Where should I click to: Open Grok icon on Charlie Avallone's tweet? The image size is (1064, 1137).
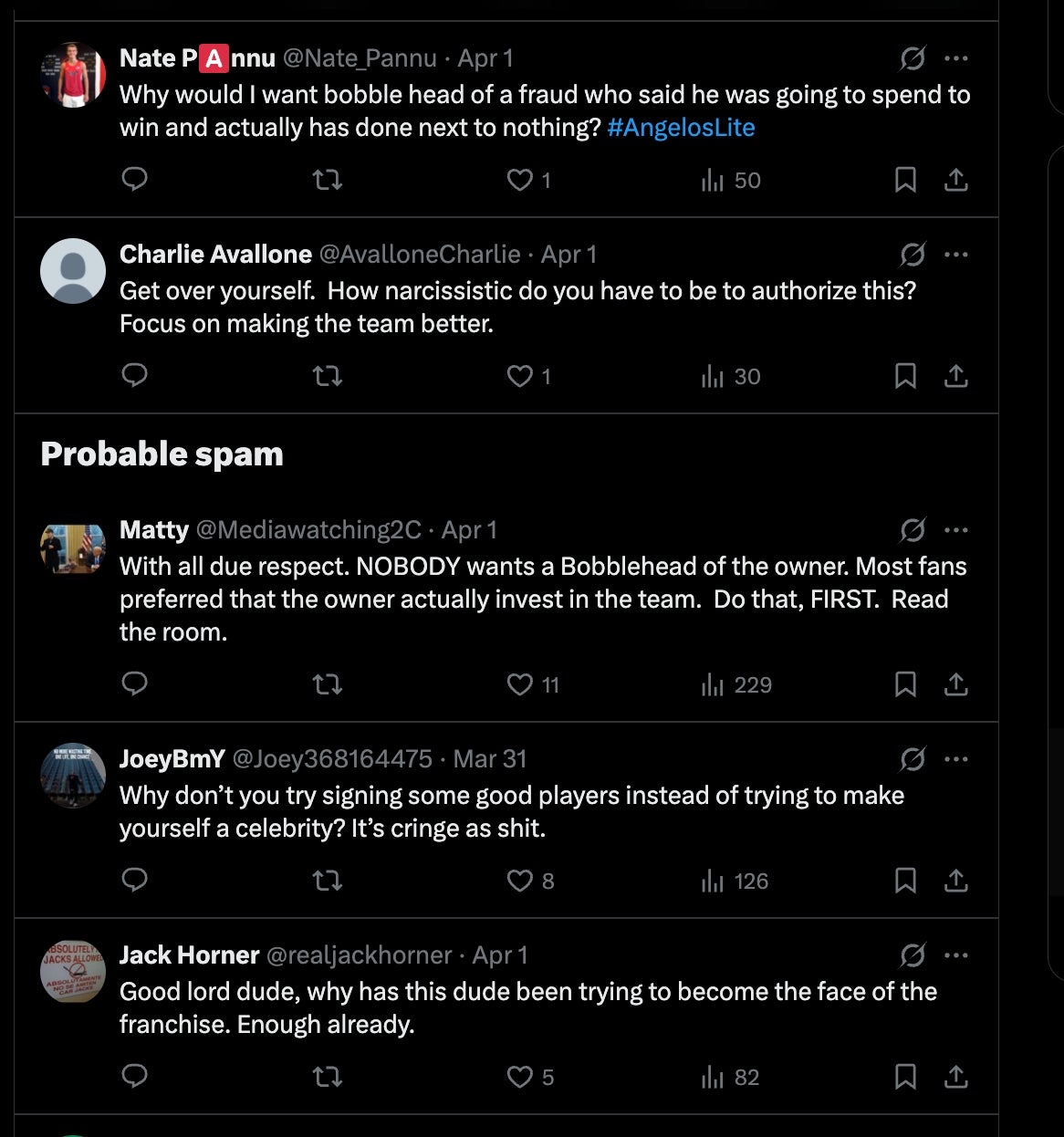913,255
